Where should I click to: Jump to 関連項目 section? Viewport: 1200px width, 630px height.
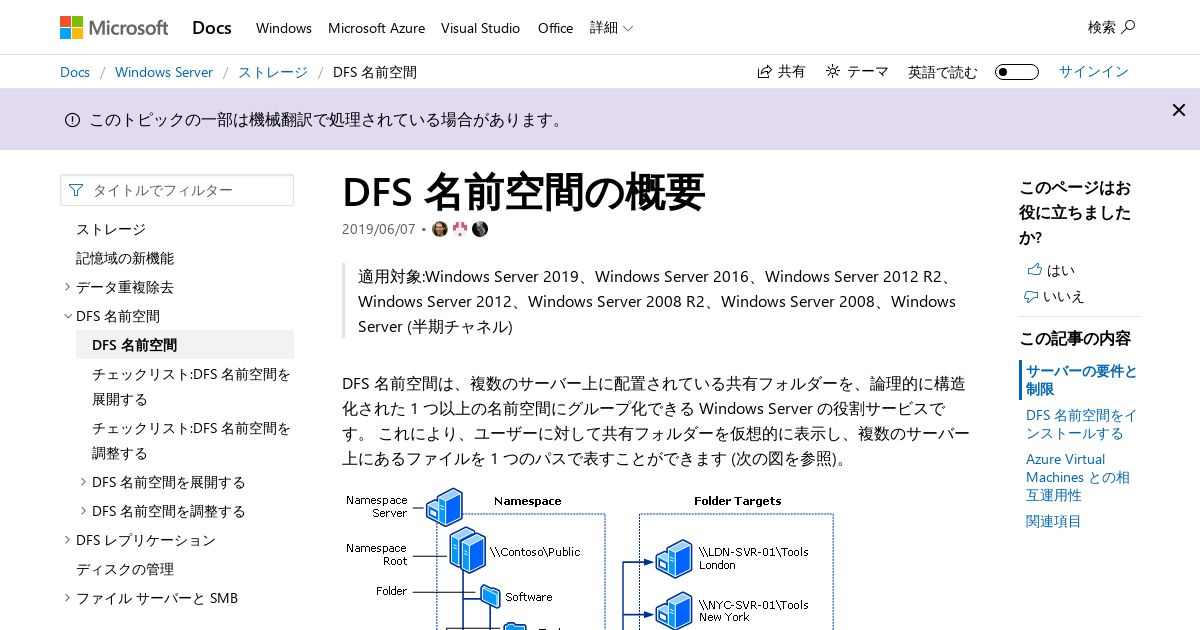click(1054, 521)
